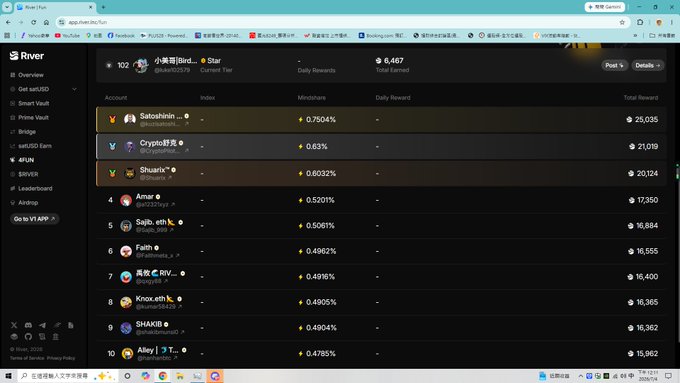Open the browser extensions puzzle icon

(640, 22)
